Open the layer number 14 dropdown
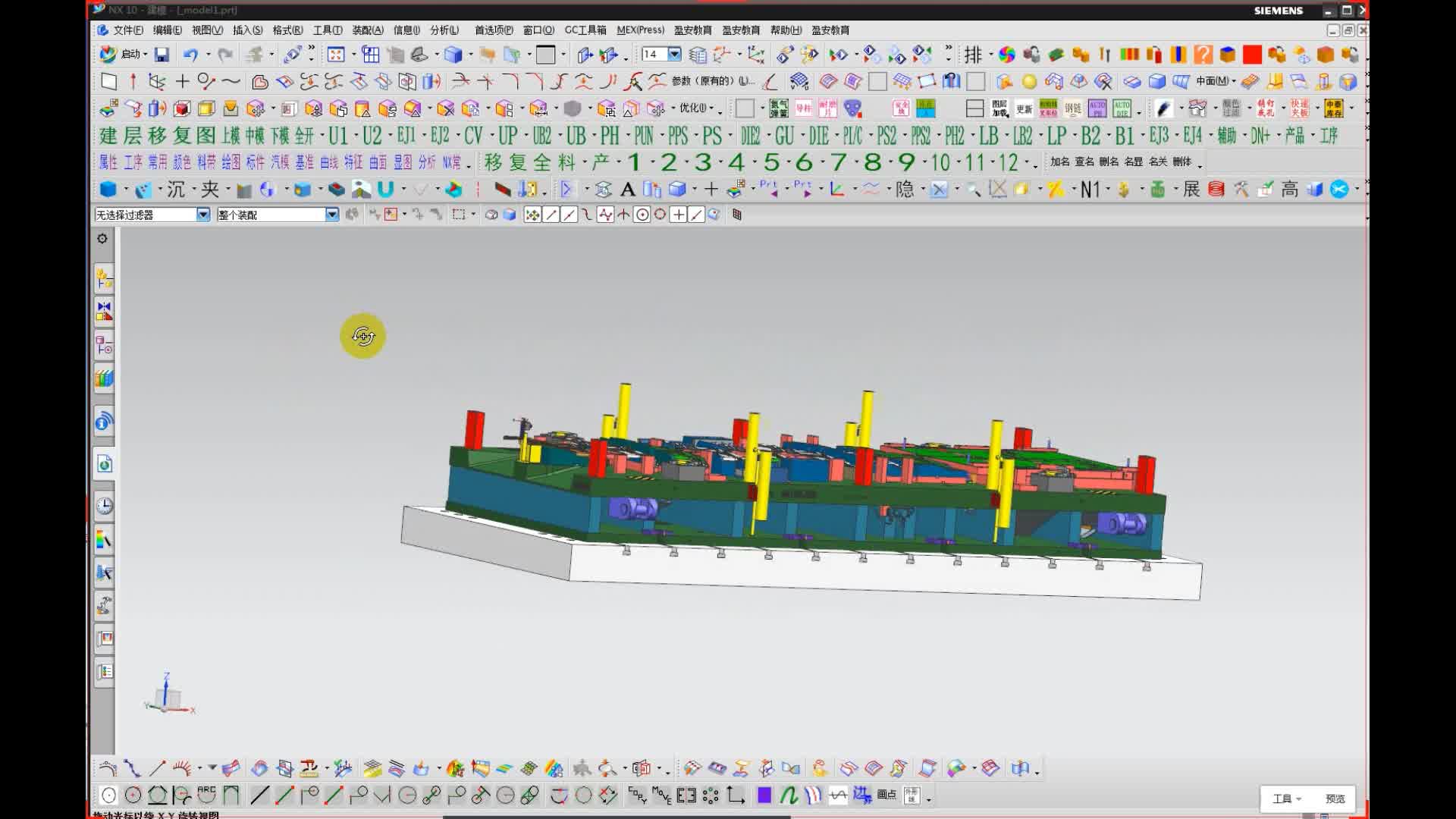The image size is (1456, 819). [674, 55]
